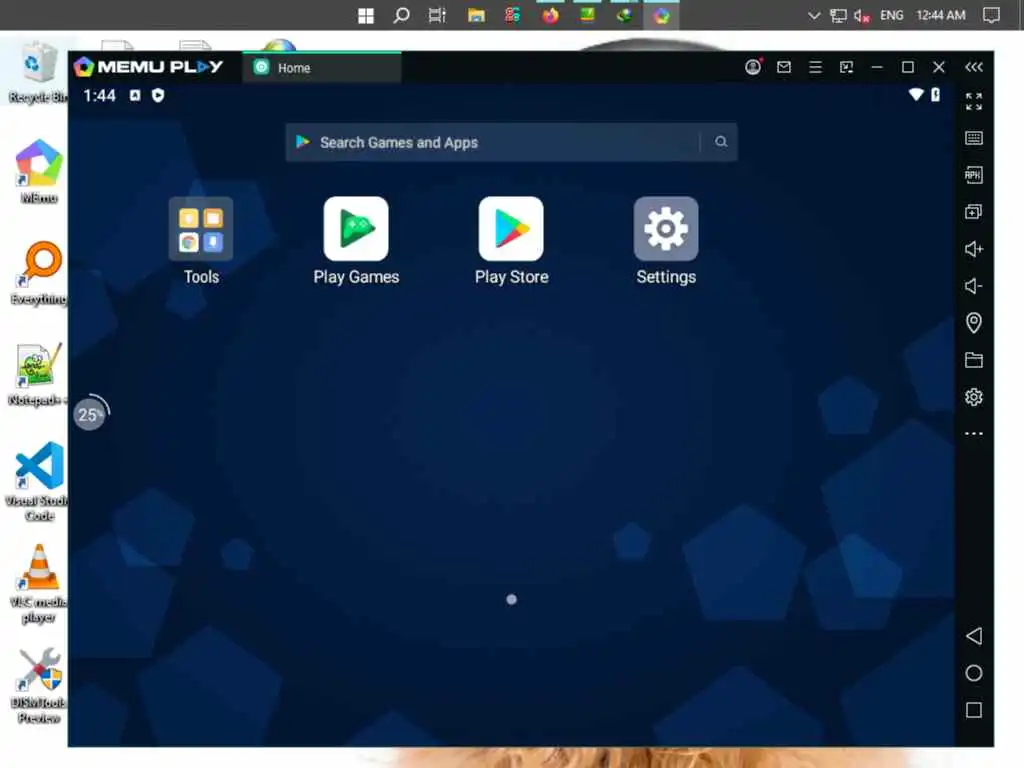The width and height of the screenshot is (1024, 768).
Task: Tap the Android Home circle button
Action: click(x=974, y=673)
